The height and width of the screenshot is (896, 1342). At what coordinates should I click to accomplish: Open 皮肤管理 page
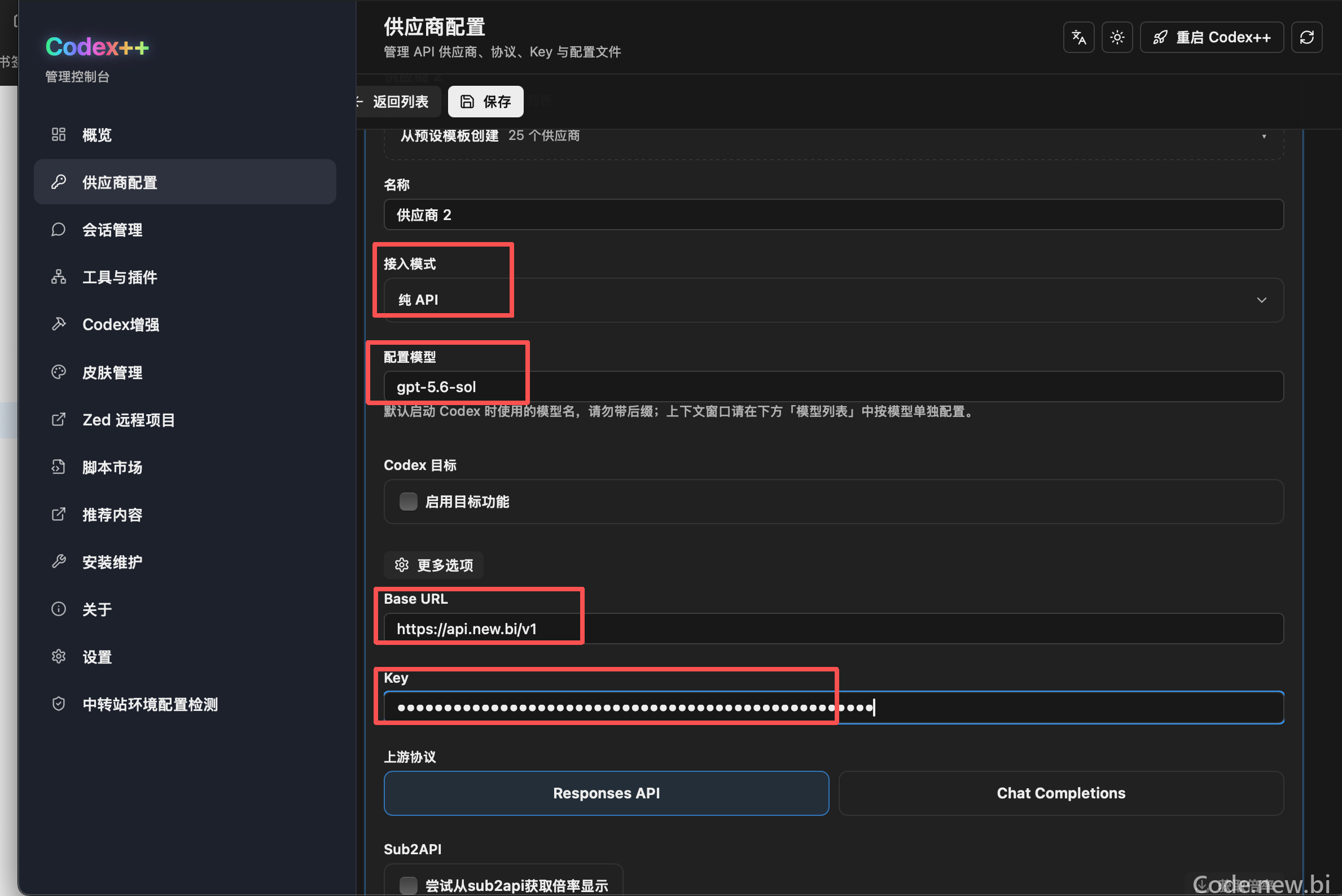pos(185,372)
